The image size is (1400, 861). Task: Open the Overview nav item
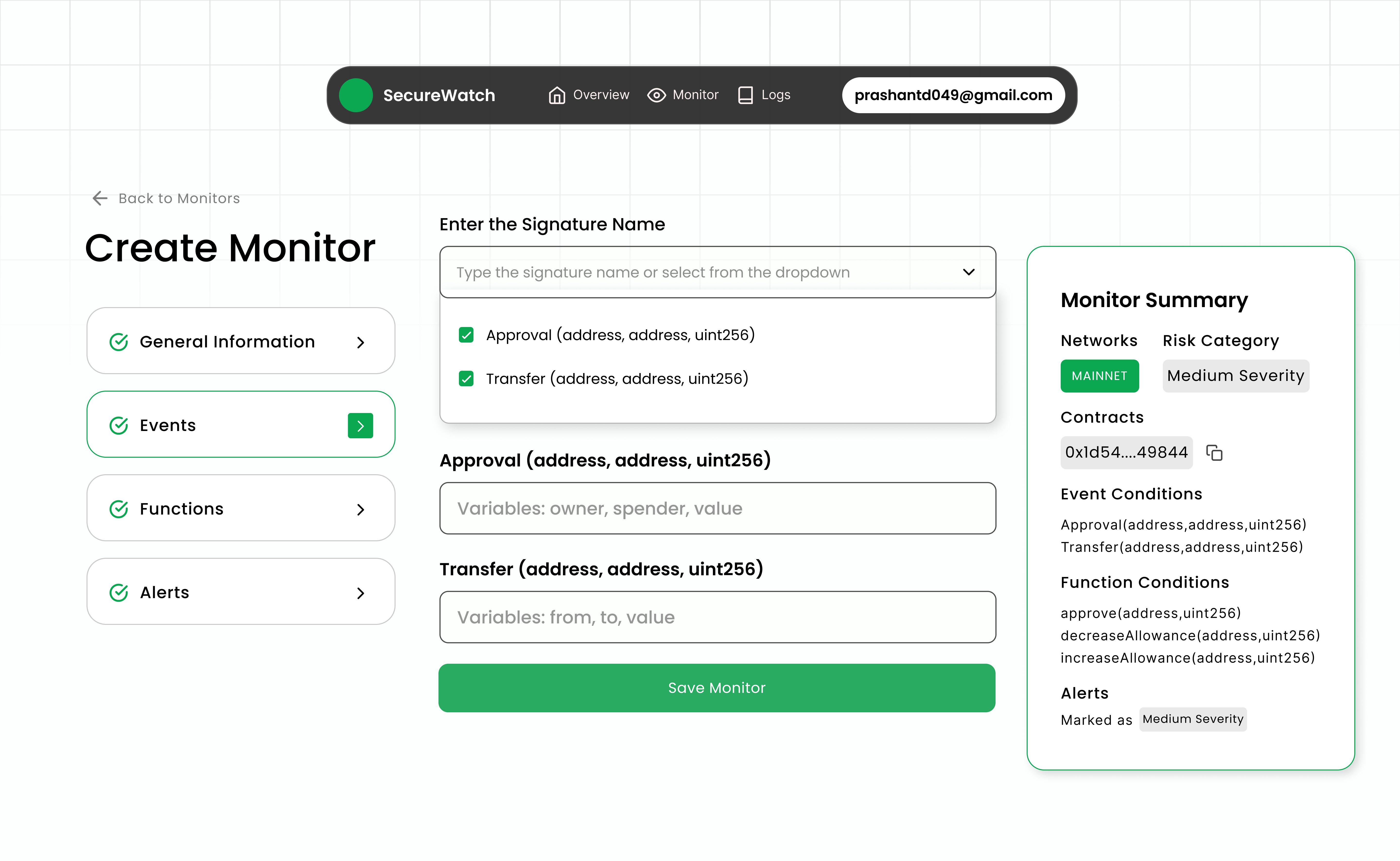589,95
